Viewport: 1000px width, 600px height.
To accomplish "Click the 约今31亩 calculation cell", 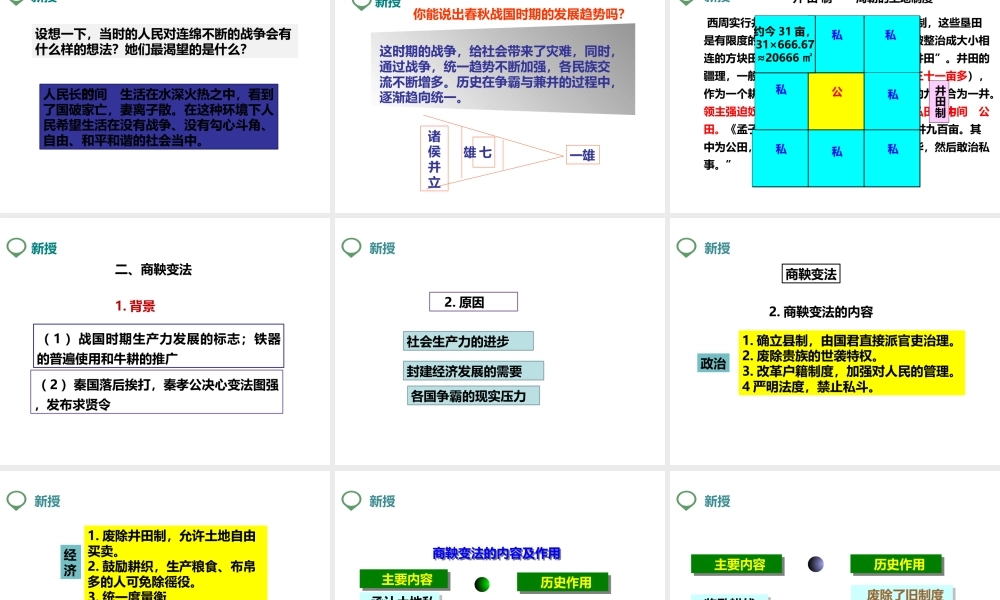I will coord(784,44).
